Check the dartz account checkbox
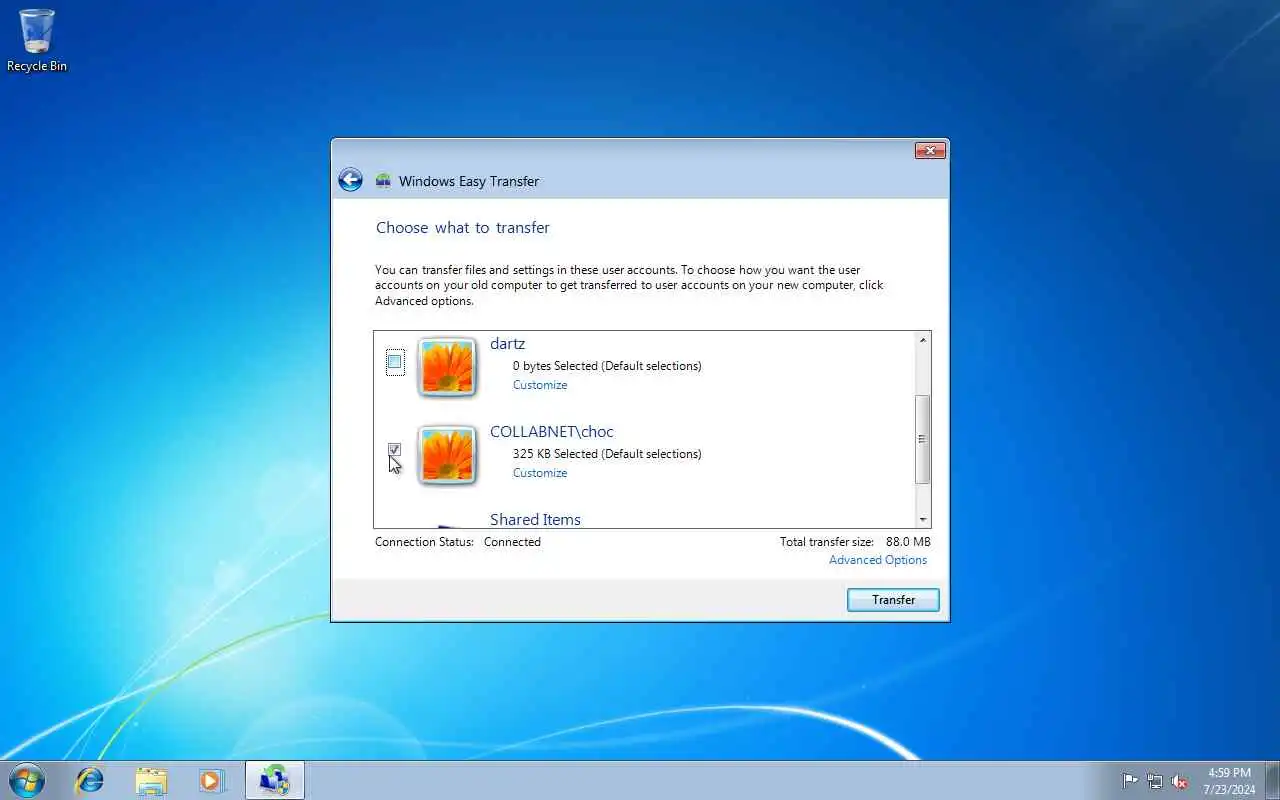1280x800 pixels. coord(395,362)
